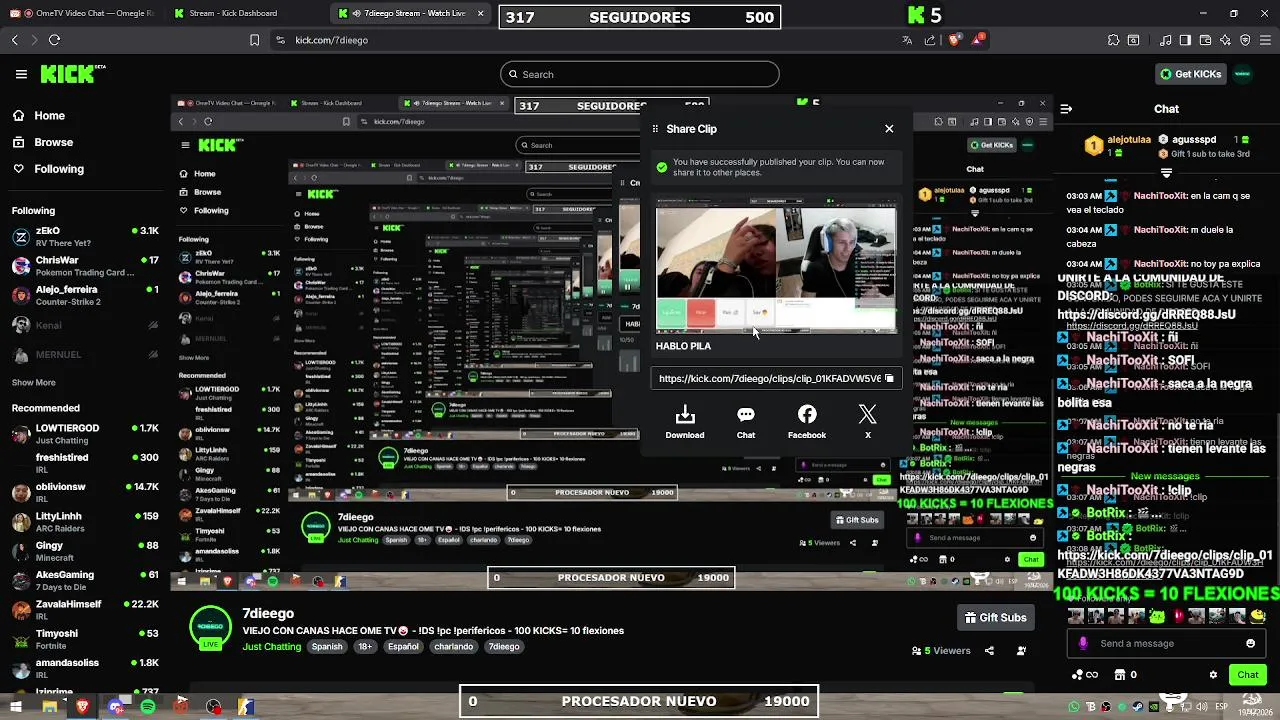1280x720 pixels.
Task: Open 7dieego channel LIVE avatar
Action: point(211,628)
